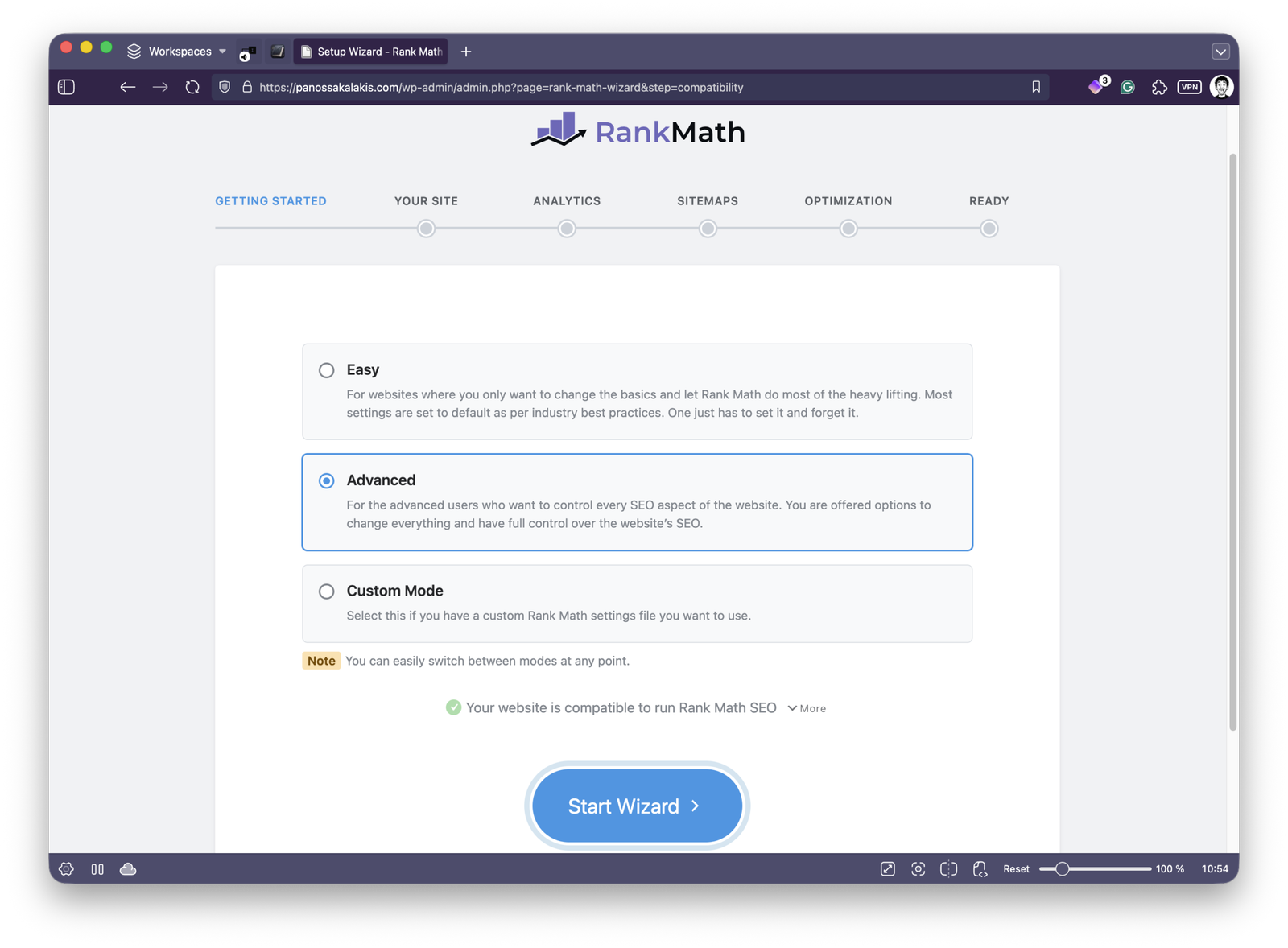Viewport: 1288px width, 948px height.
Task: View site security lock info
Action: click(x=247, y=87)
